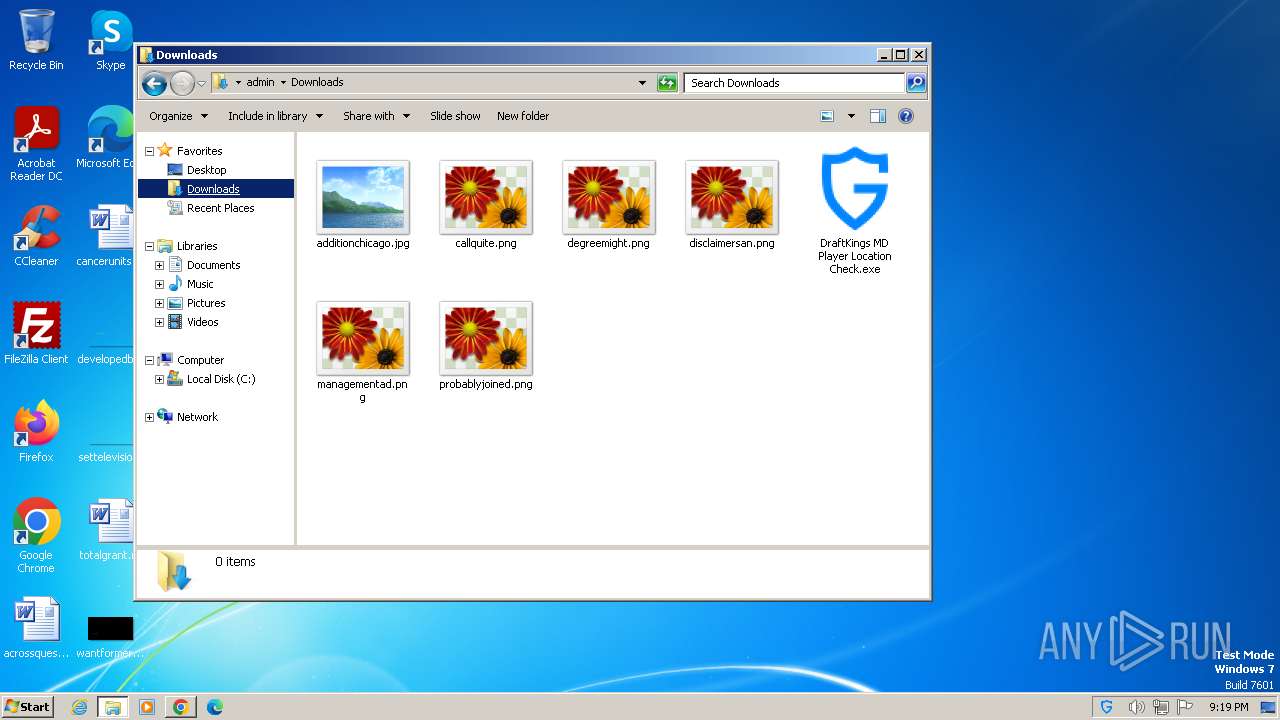Viewport: 1280px width, 720px height.
Task: Expand the Music library
Action: tap(159, 284)
